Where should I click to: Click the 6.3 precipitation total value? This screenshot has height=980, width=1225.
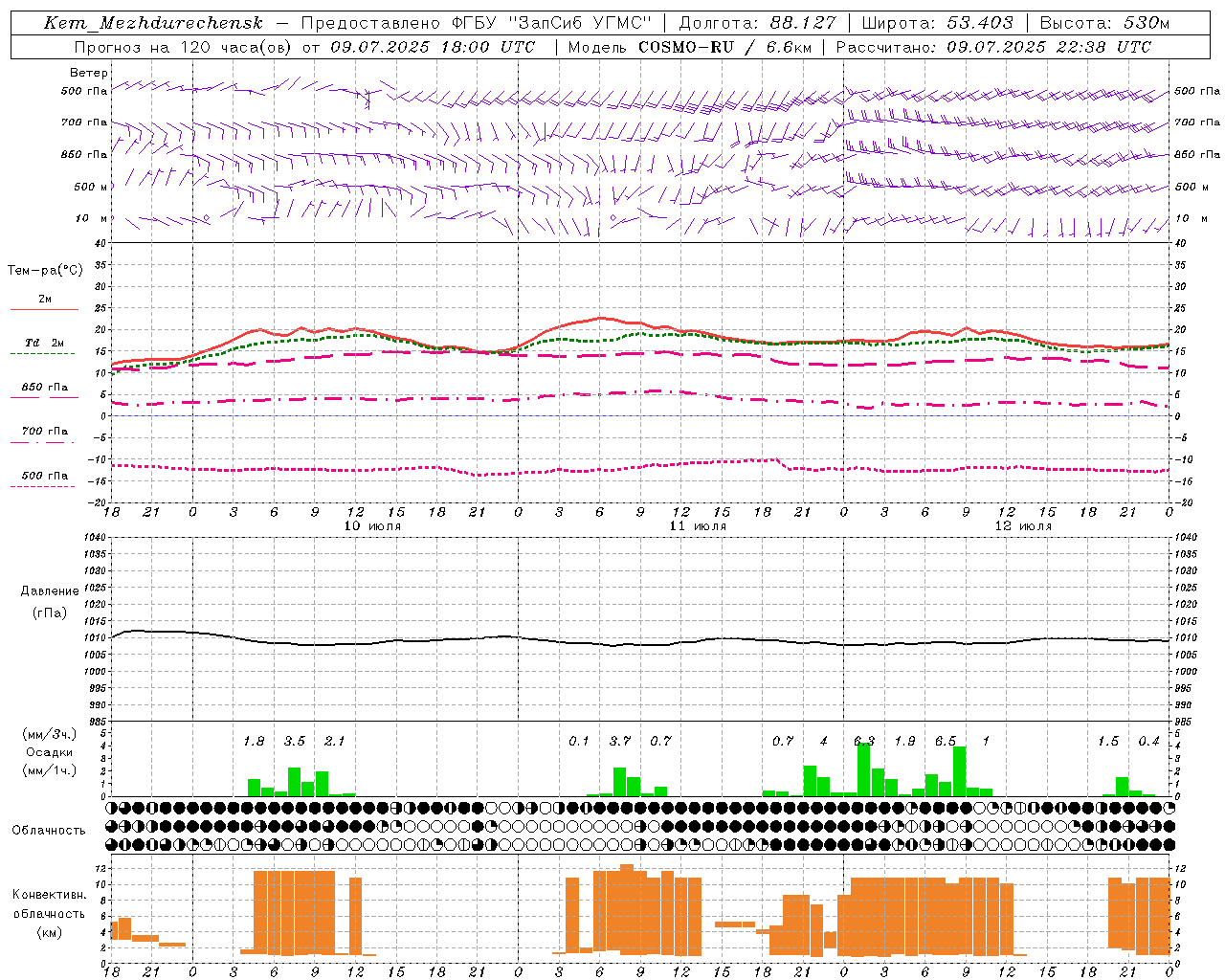864,741
